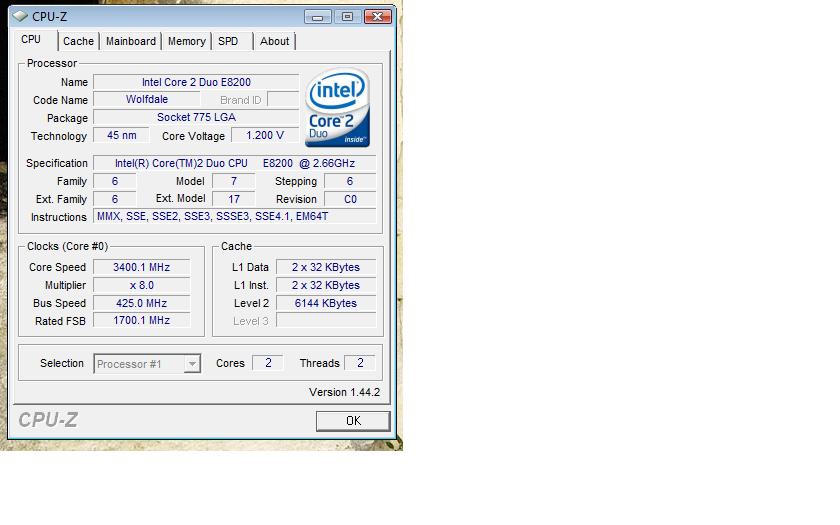This screenshot has height=525, width=840.
Task: Click the Cores count value
Action: point(268,363)
